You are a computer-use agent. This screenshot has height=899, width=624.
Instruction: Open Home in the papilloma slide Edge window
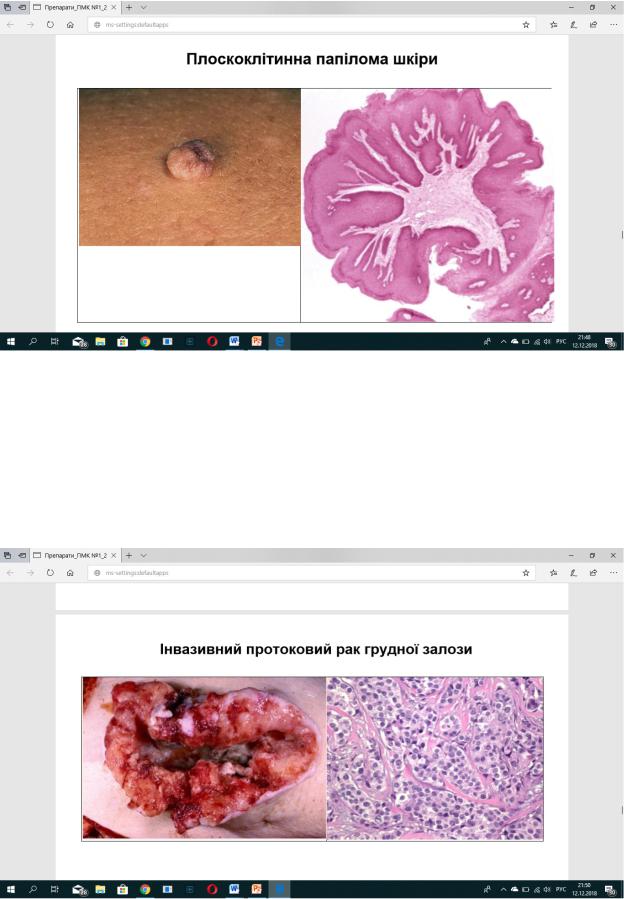click(x=70, y=25)
